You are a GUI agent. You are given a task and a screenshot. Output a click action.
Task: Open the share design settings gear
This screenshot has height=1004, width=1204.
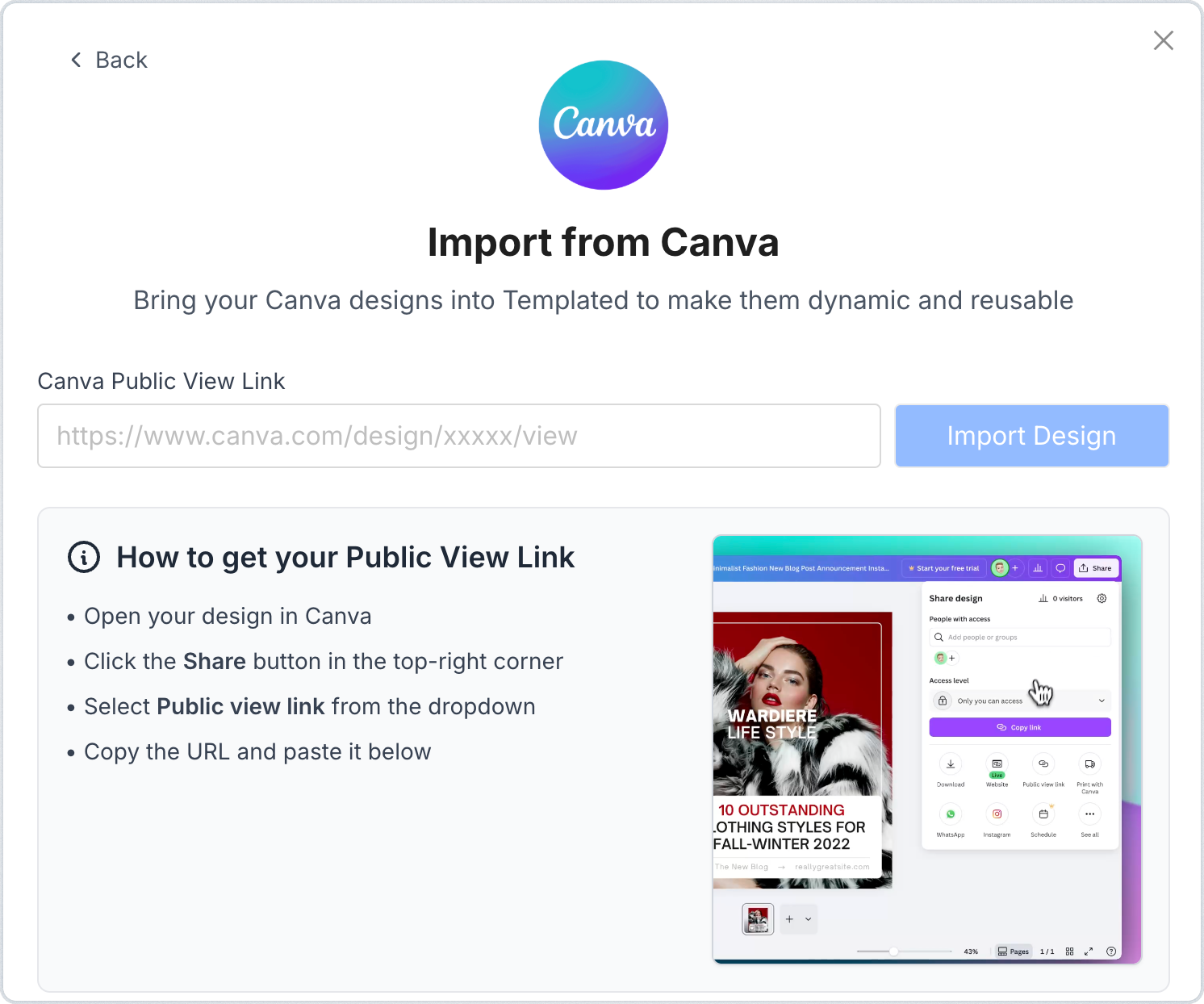point(1102,598)
